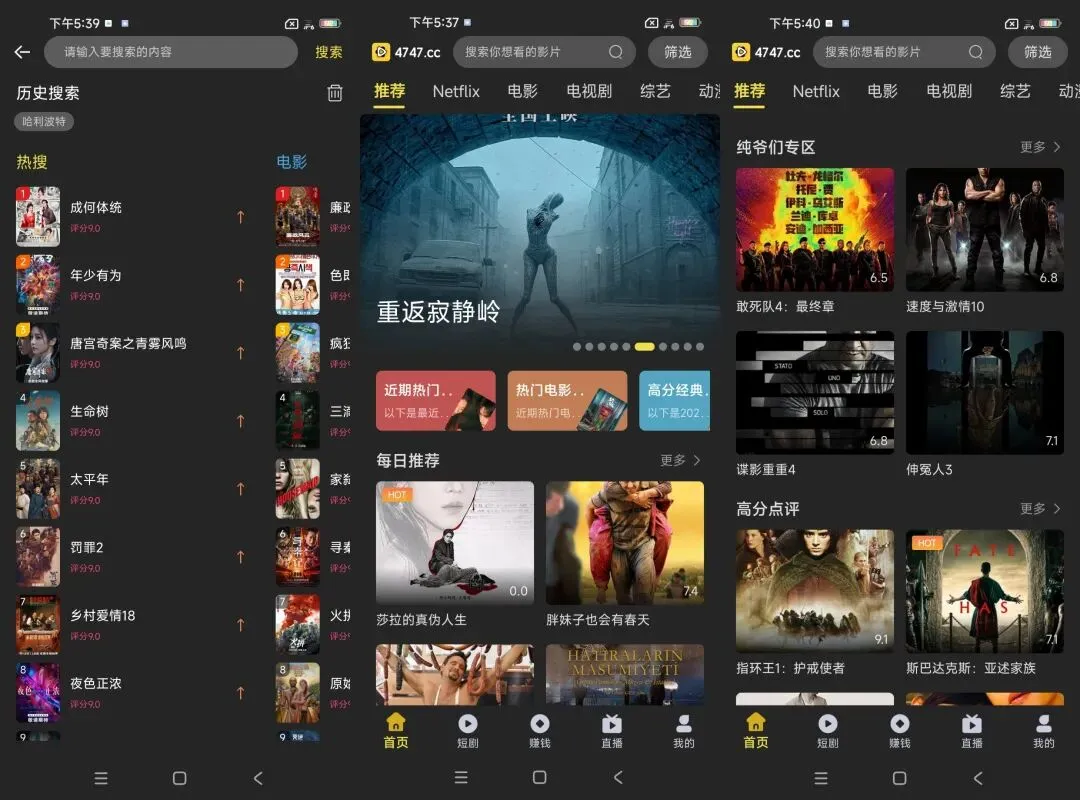Tap 搜索你想看的影片 field in middle screen
The height and width of the screenshot is (800, 1080).
tap(544, 52)
